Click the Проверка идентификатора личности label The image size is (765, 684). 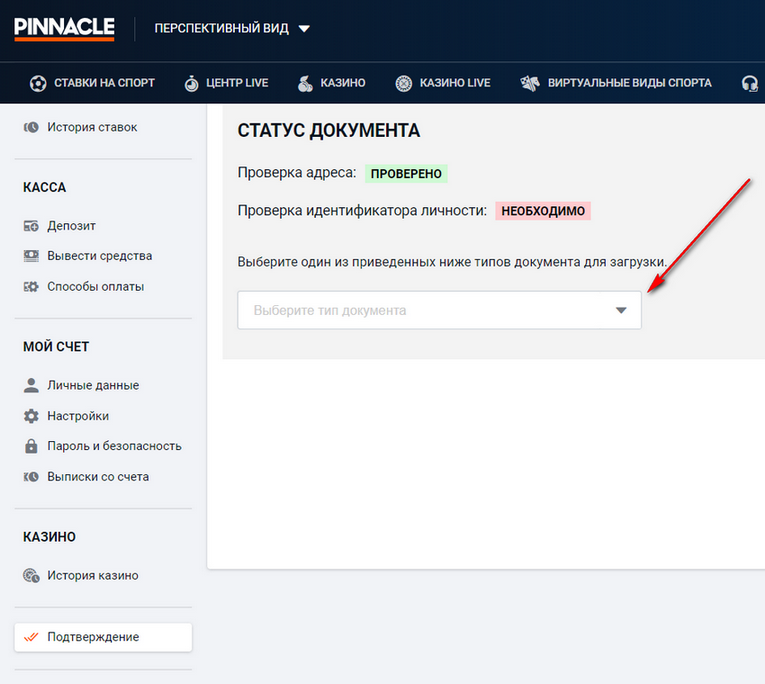[x=362, y=211]
